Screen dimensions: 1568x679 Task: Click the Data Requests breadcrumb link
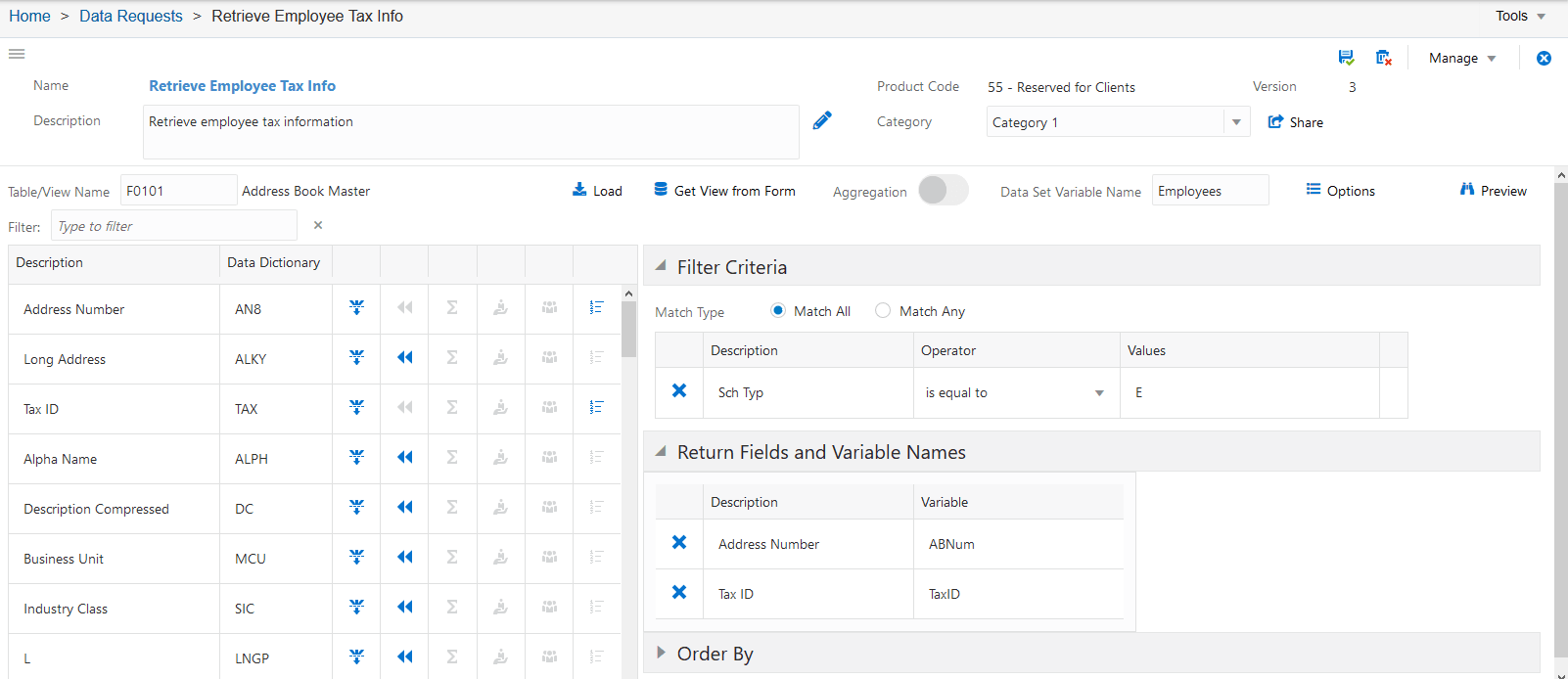coord(131,16)
